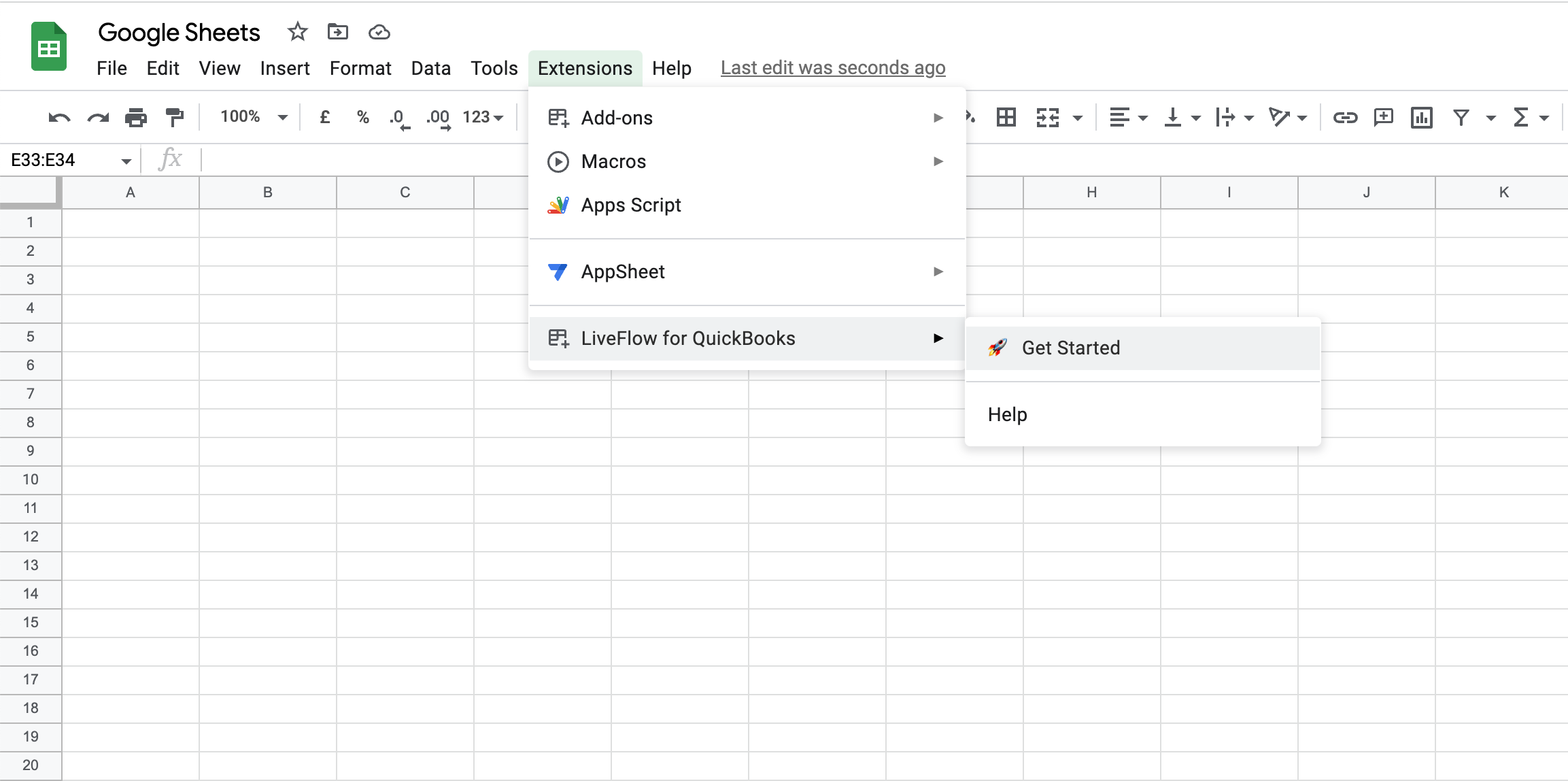Screen dimensions: 1568x781
Task: Click the Undo toolbar icon
Action: (59, 118)
